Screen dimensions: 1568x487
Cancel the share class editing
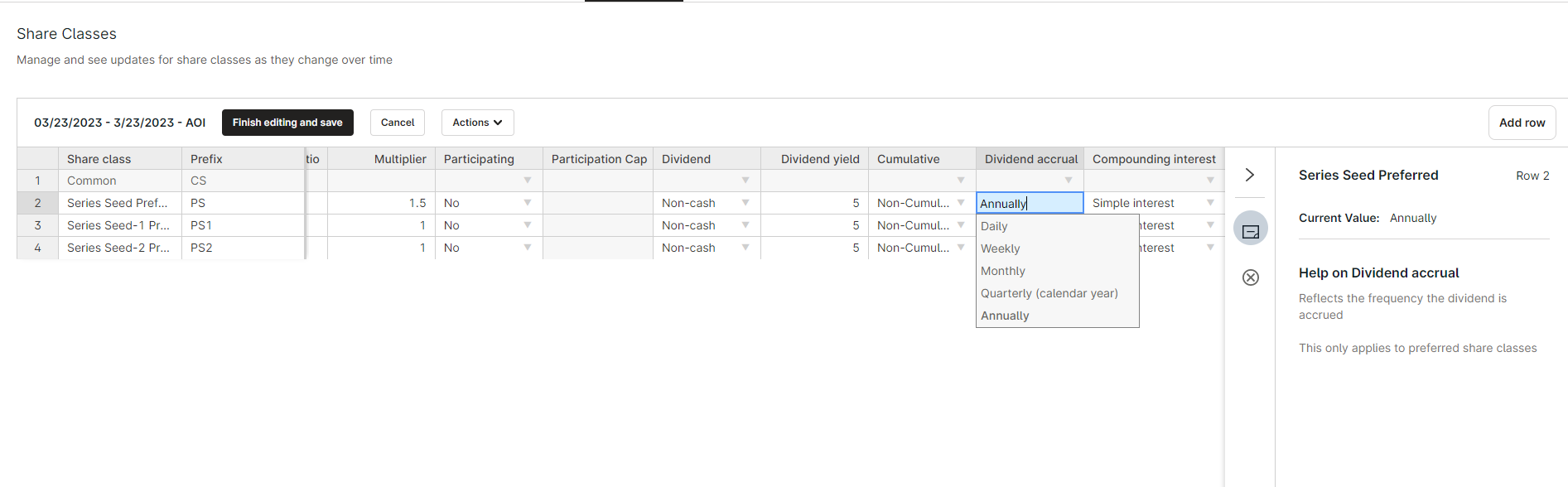pyautogui.click(x=397, y=123)
